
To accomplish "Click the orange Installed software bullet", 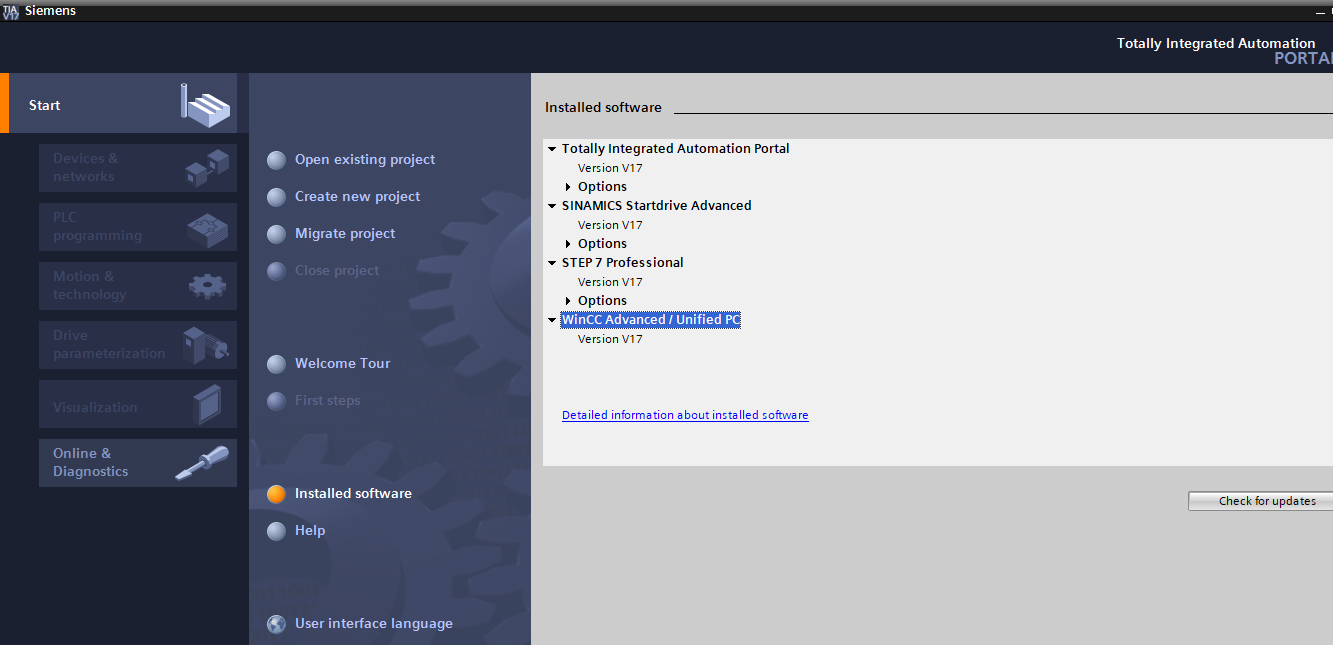I will pyautogui.click(x=277, y=494).
